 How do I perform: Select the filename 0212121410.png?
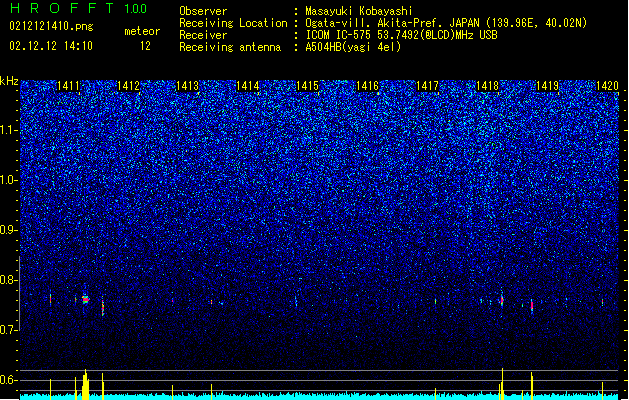51,26
